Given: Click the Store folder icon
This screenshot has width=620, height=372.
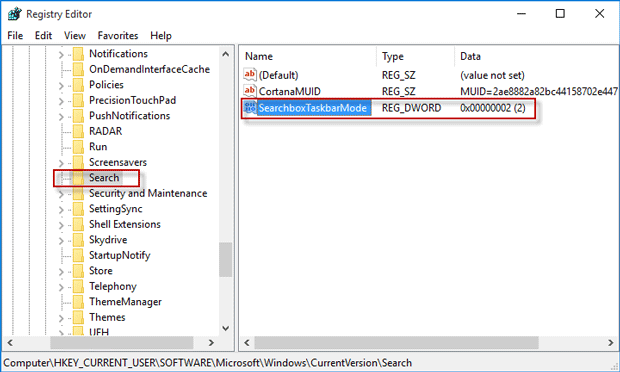Looking at the screenshot, I should point(78,271).
